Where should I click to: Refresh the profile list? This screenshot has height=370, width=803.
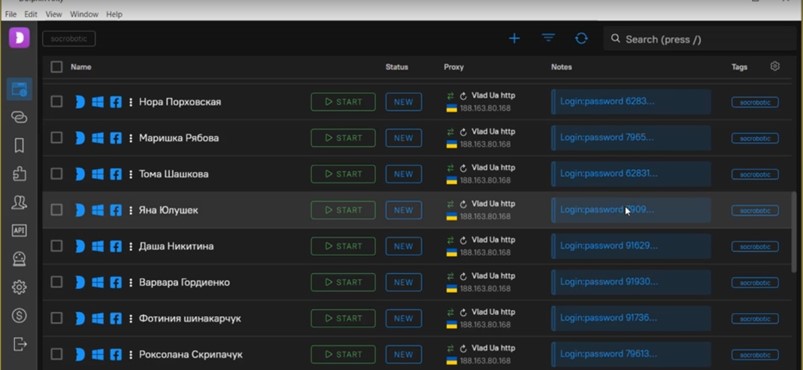point(581,38)
